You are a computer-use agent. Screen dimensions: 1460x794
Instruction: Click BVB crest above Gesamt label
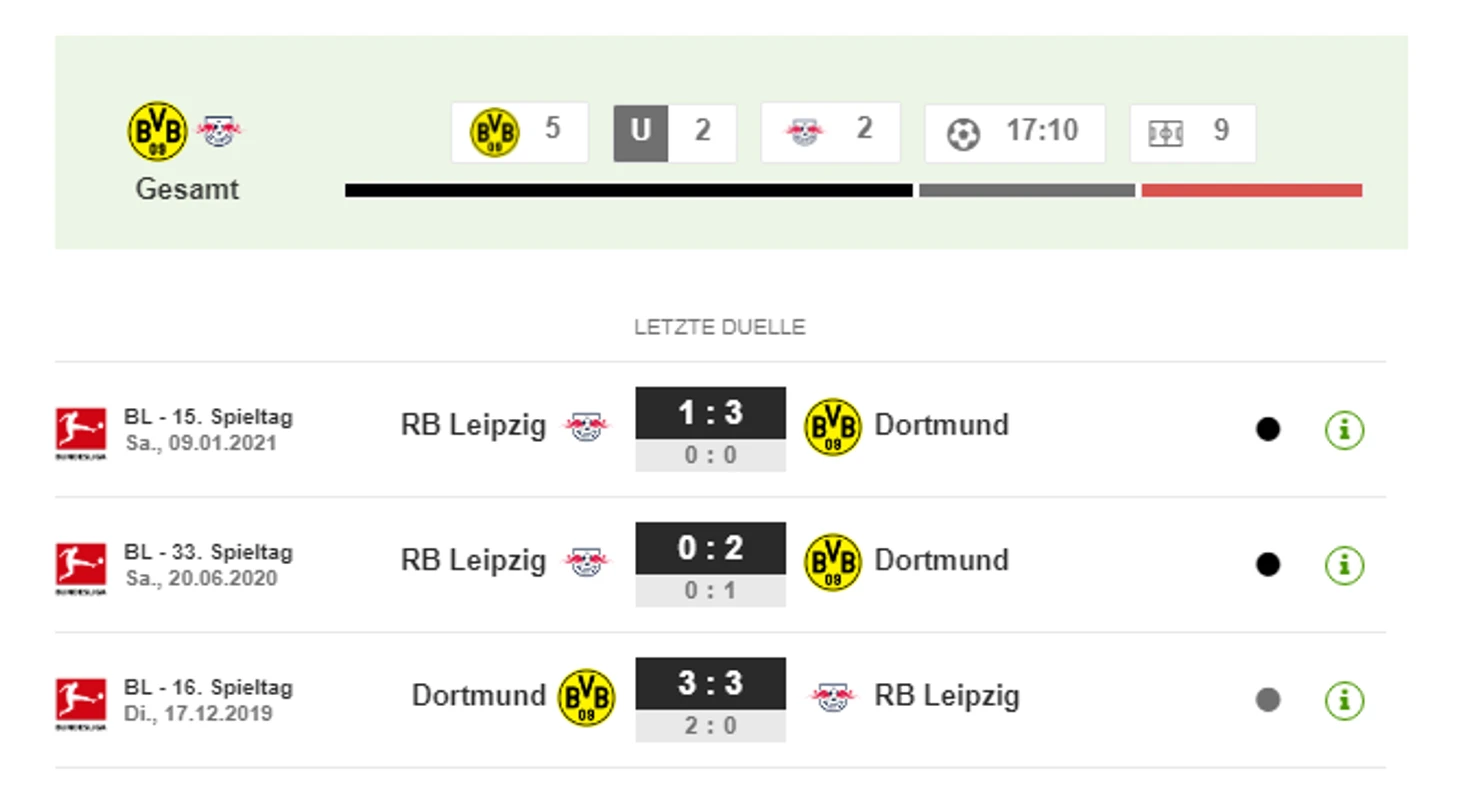(x=157, y=131)
